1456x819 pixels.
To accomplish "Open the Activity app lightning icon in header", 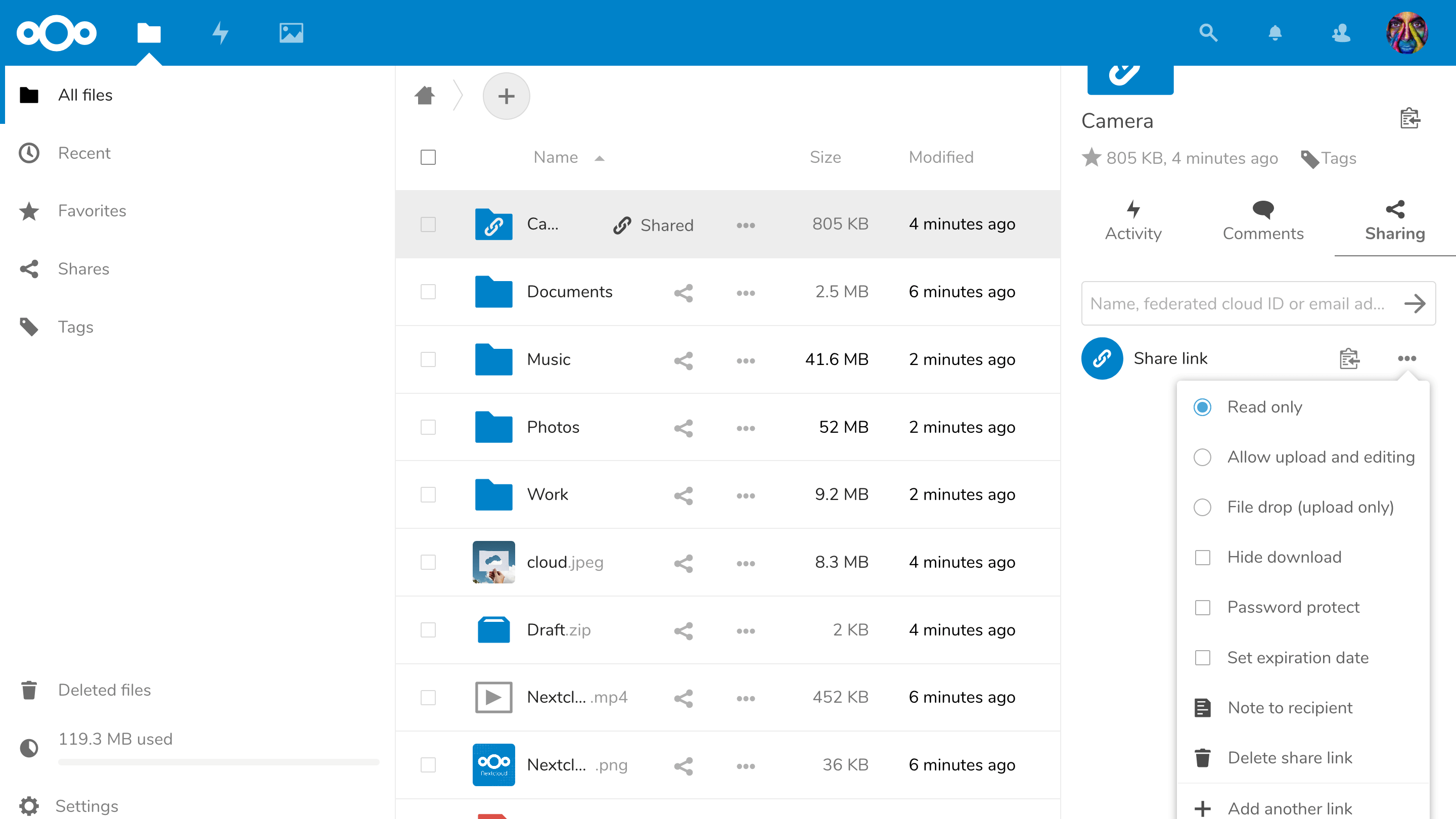I will (220, 33).
